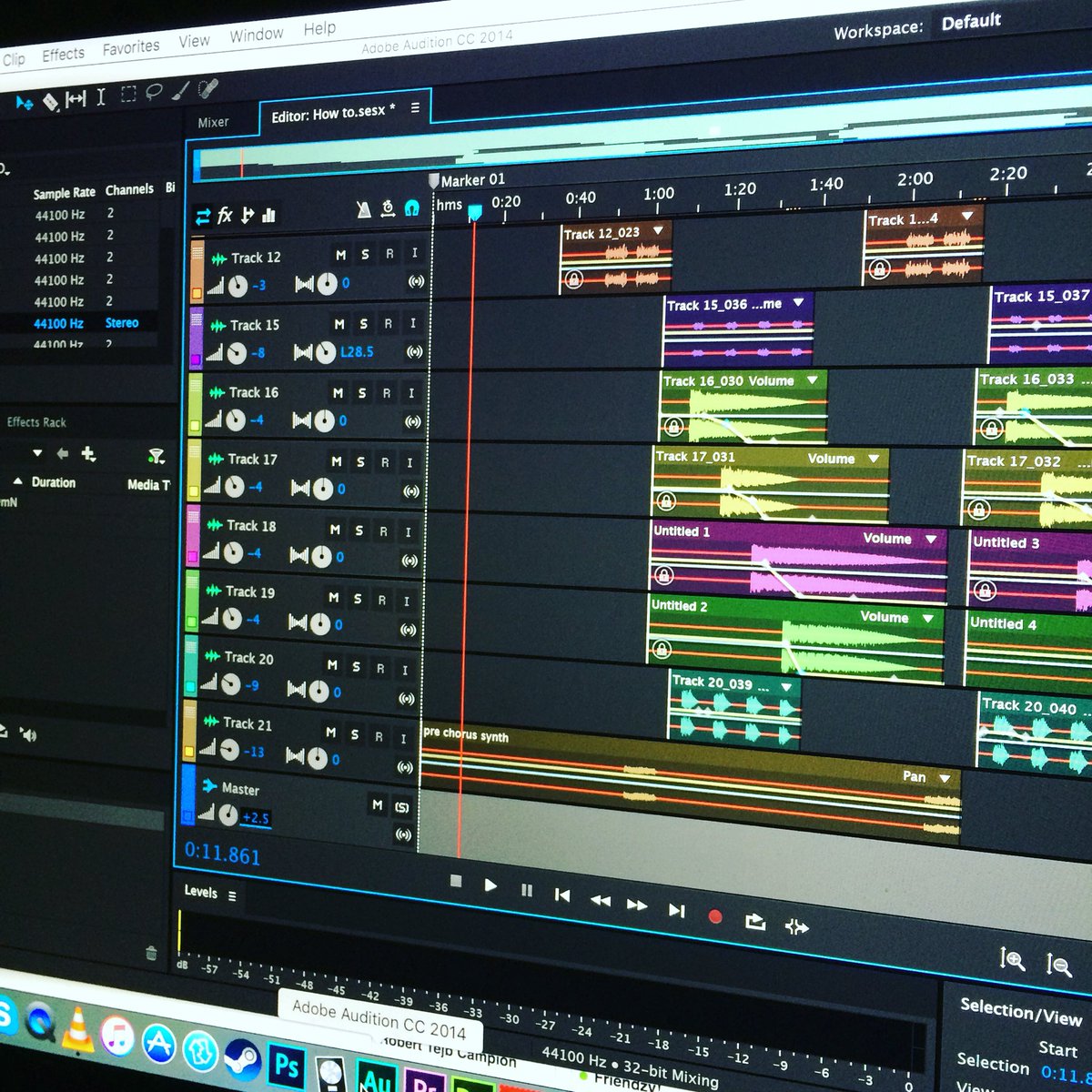The height and width of the screenshot is (1092, 1092).
Task: Solo Track 19
Action: pos(358,599)
